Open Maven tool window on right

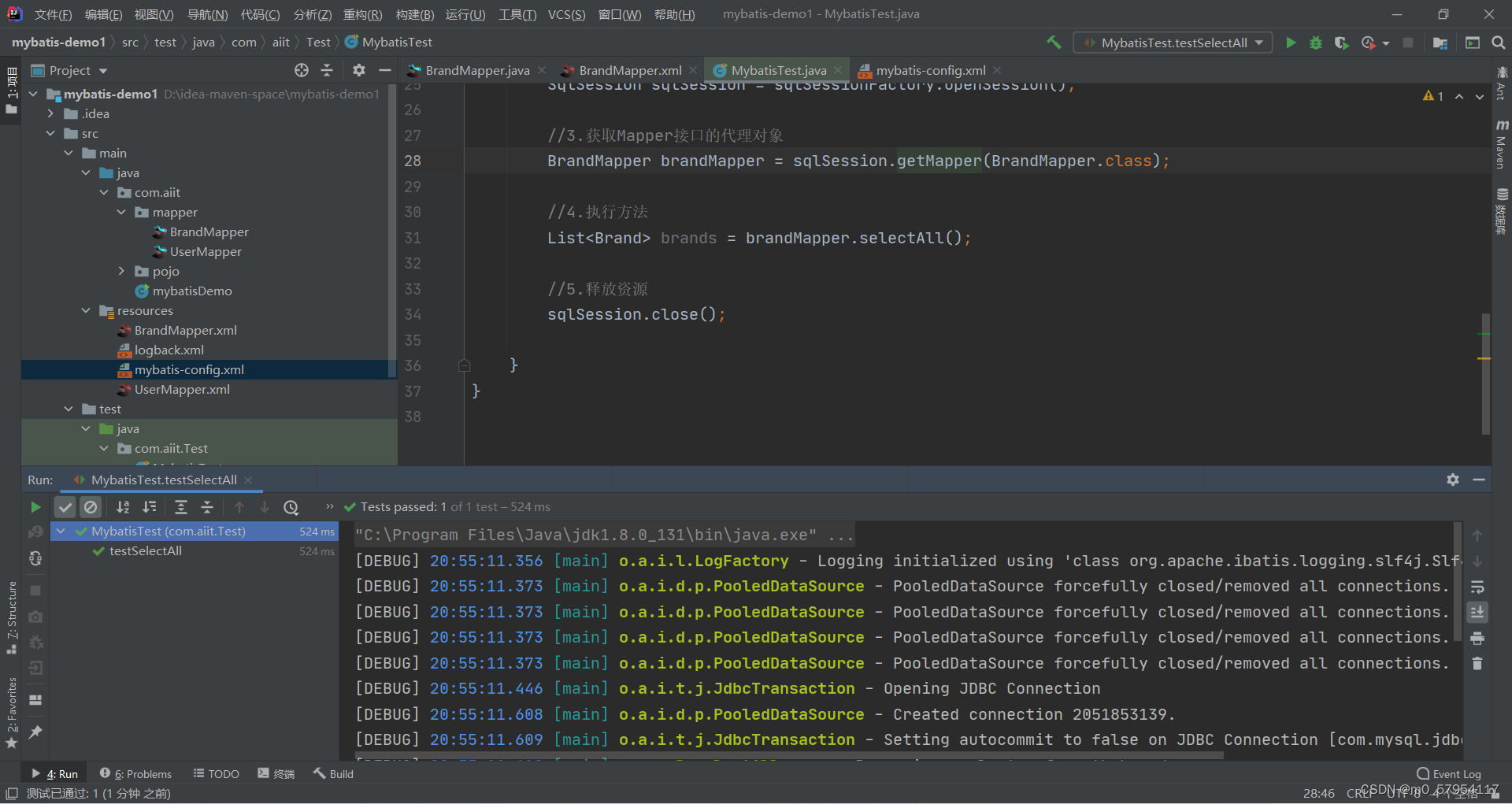pyautogui.click(x=1502, y=145)
